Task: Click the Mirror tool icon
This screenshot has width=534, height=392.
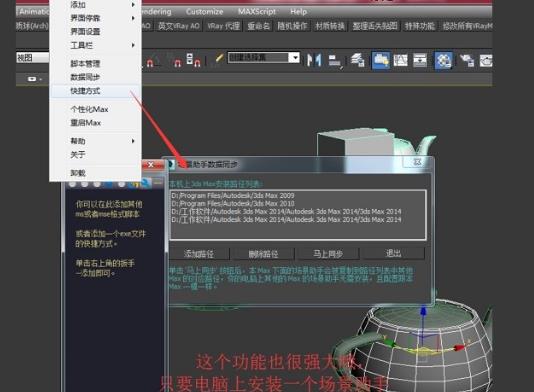Action: 314,60
